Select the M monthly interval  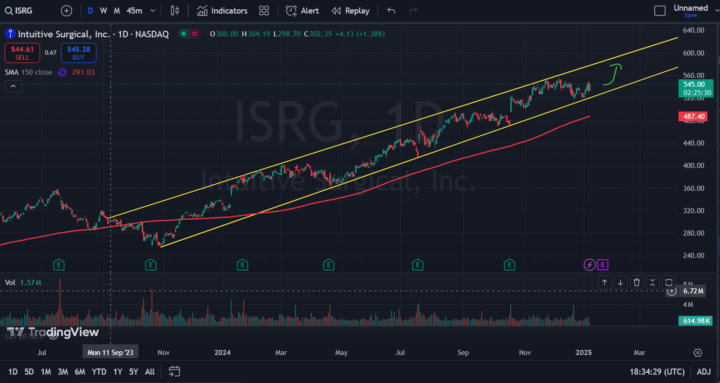coord(117,11)
